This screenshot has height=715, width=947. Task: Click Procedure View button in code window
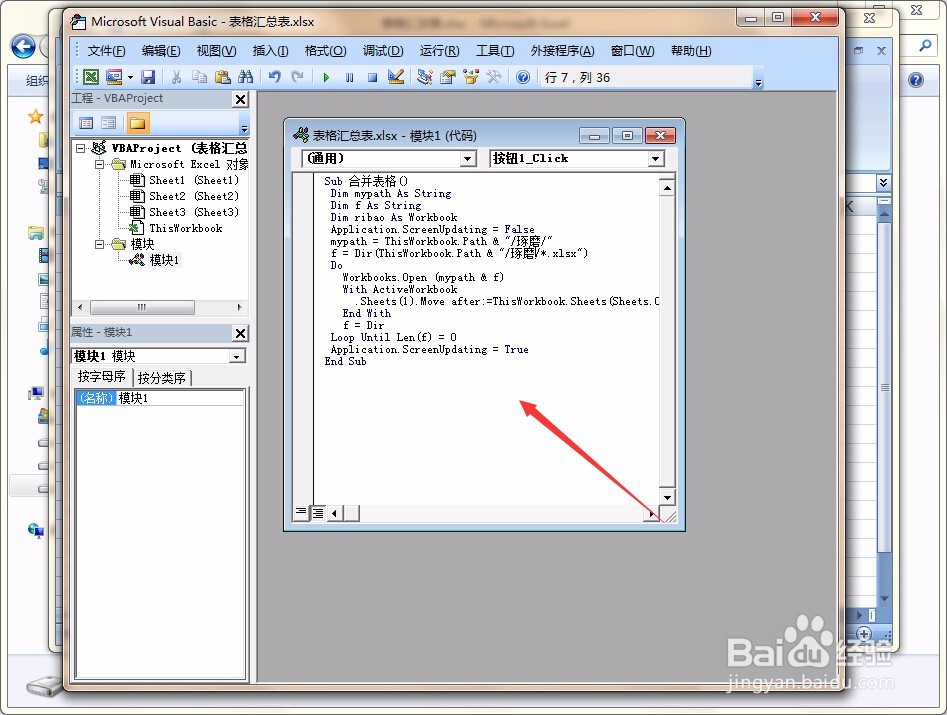pos(301,513)
